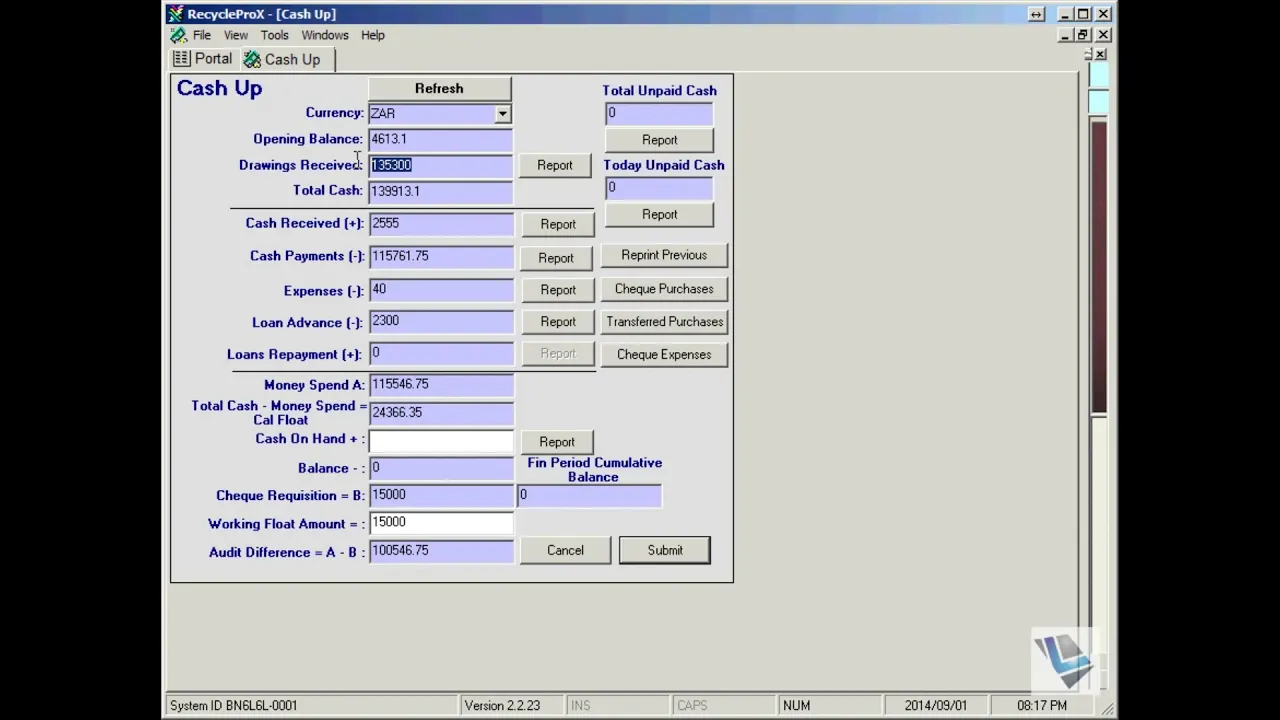Viewport: 1280px width, 720px height.
Task: Open the Cash Payments Report
Action: click(558, 258)
